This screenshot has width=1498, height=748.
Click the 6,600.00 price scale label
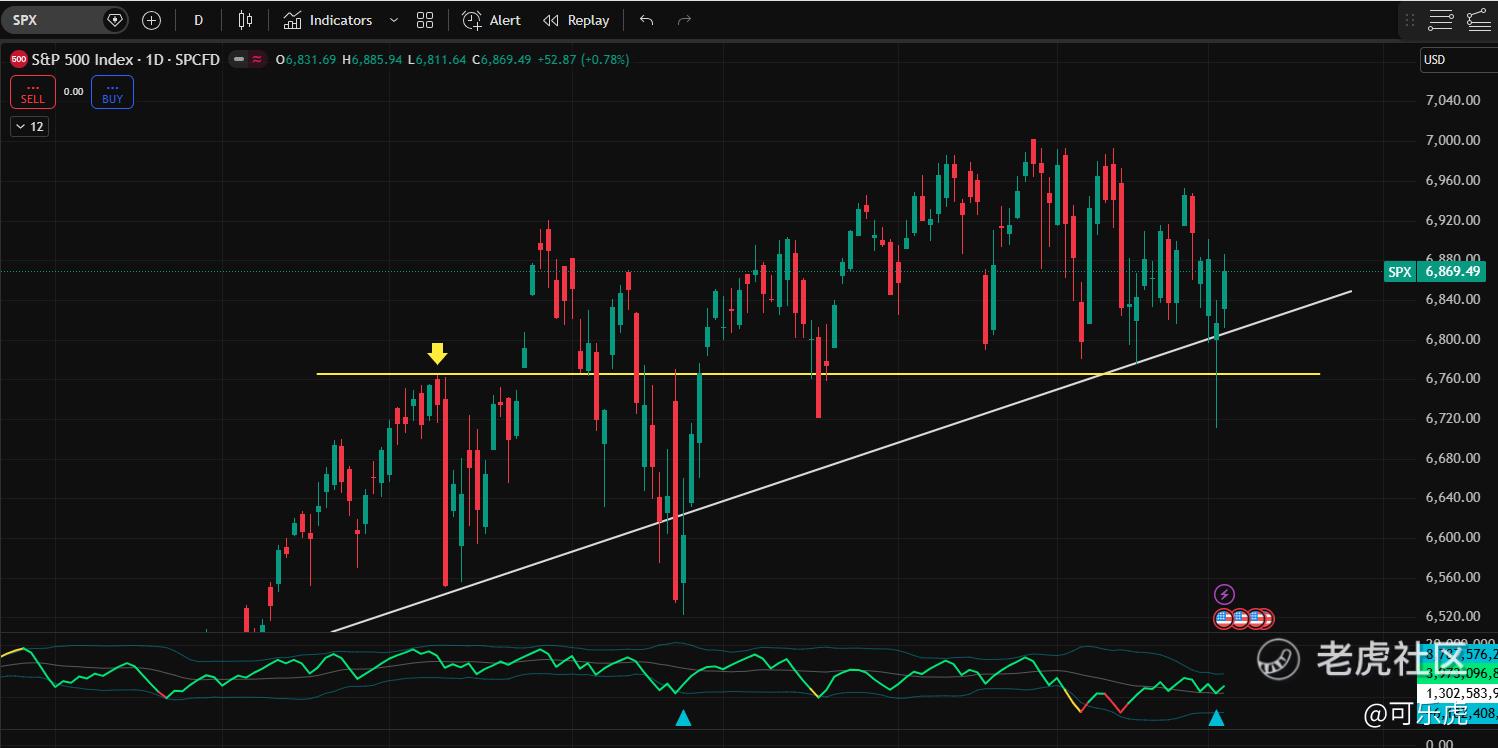[1452, 537]
